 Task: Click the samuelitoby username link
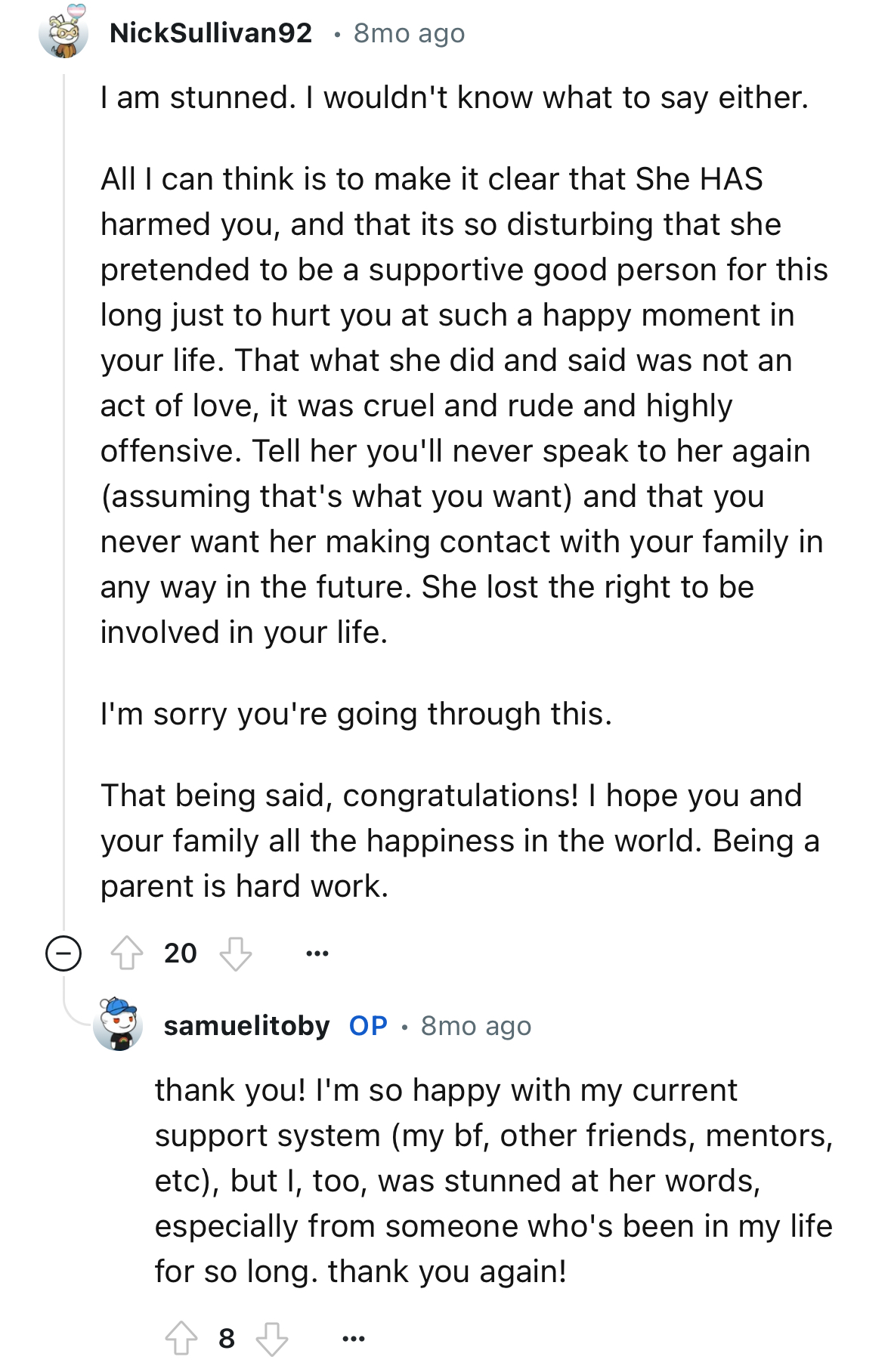[x=247, y=1025]
